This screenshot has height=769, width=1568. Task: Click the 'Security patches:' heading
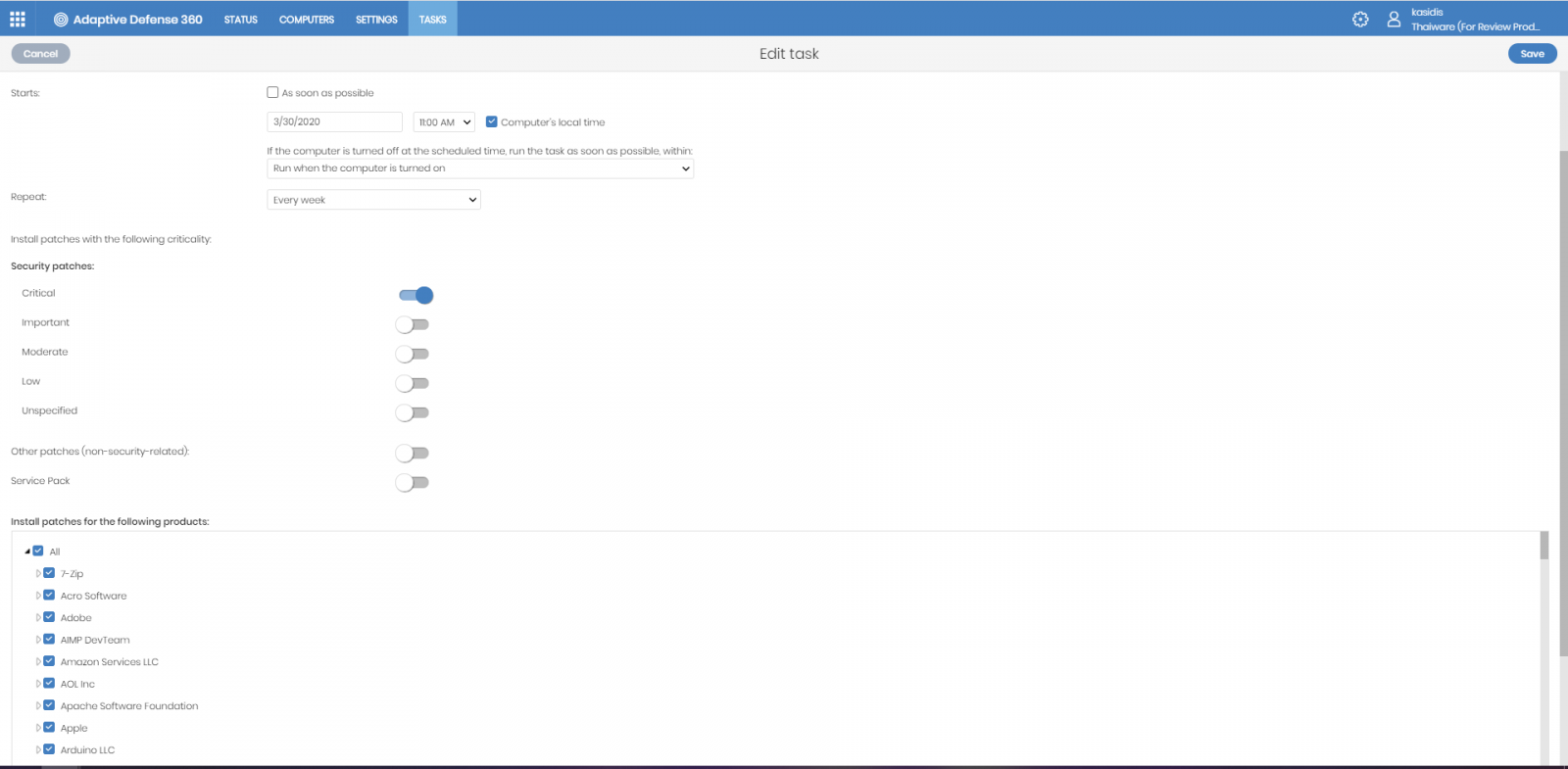pos(53,266)
